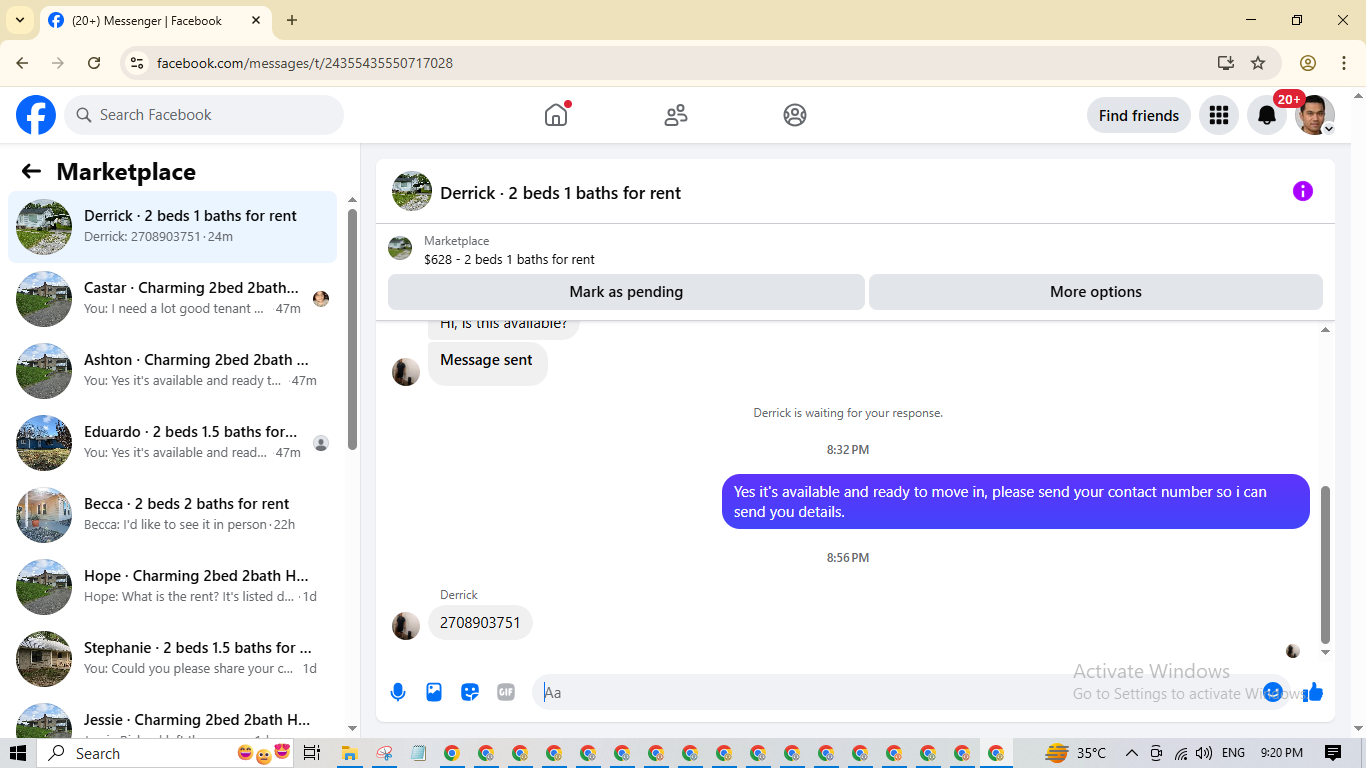Open Task View on the taskbar
Image resolution: width=1366 pixels, height=768 pixels.
pyautogui.click(x=311, y=753)
